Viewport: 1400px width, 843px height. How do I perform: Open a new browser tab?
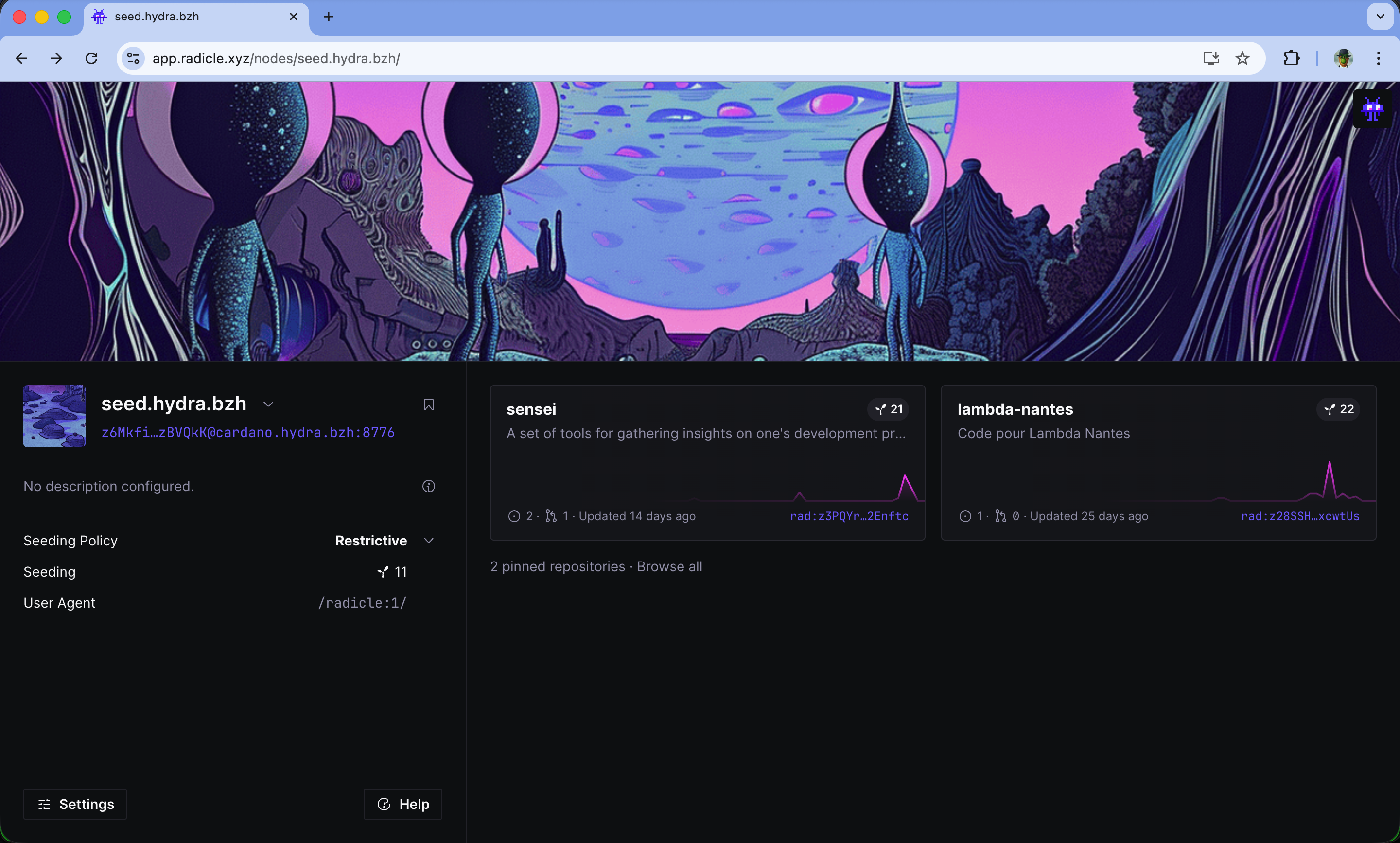click(328, 17)
